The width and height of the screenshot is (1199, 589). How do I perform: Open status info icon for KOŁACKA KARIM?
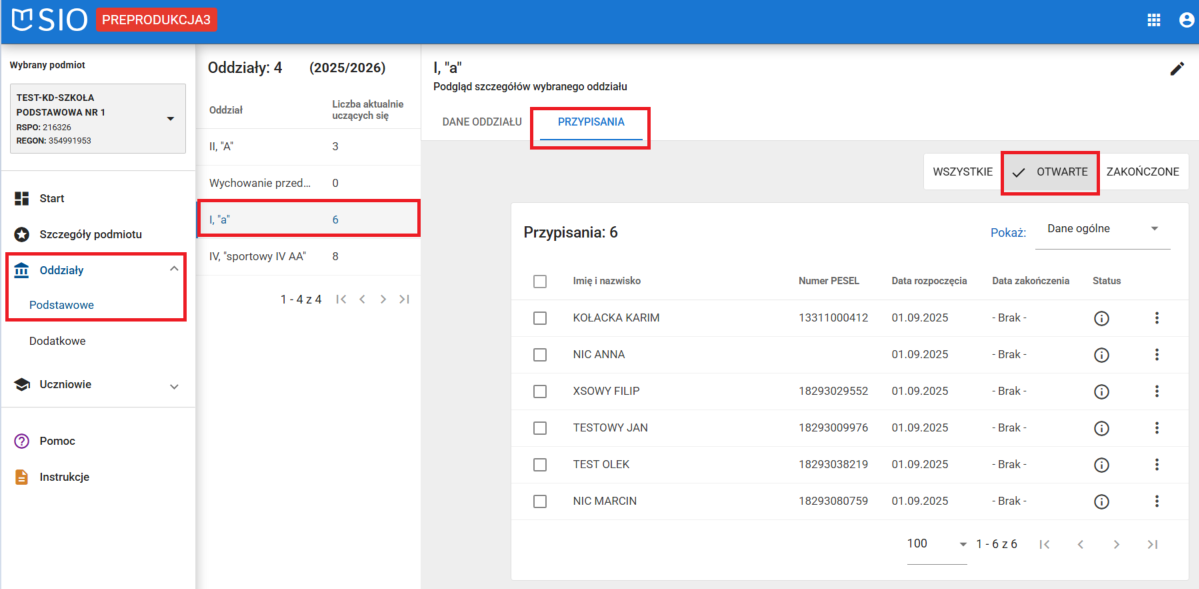[x=1102, y=318]
